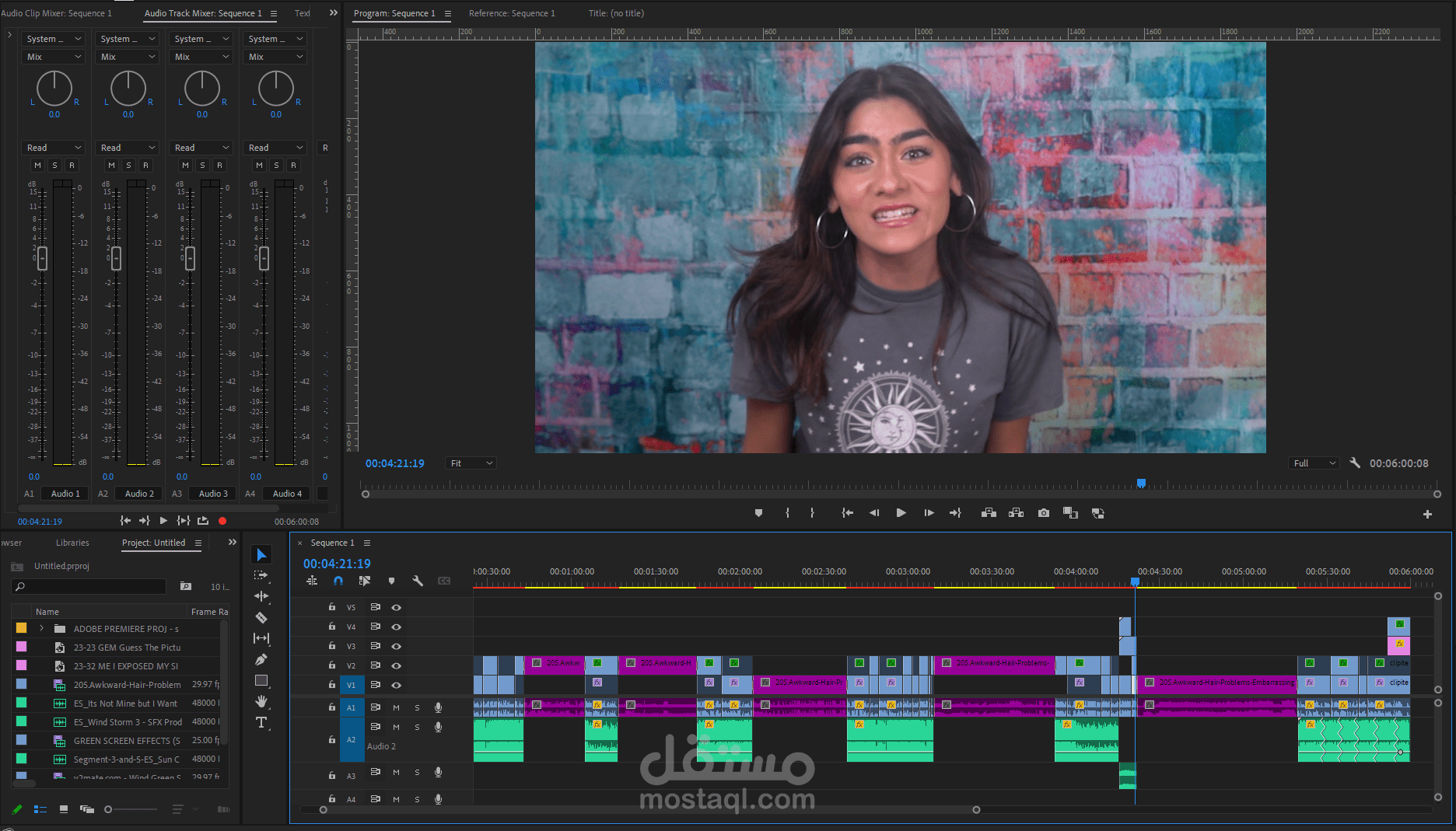Enable voice-over record on track A1
This screenshot has width=1456, height=831.
tap(438, 707)
